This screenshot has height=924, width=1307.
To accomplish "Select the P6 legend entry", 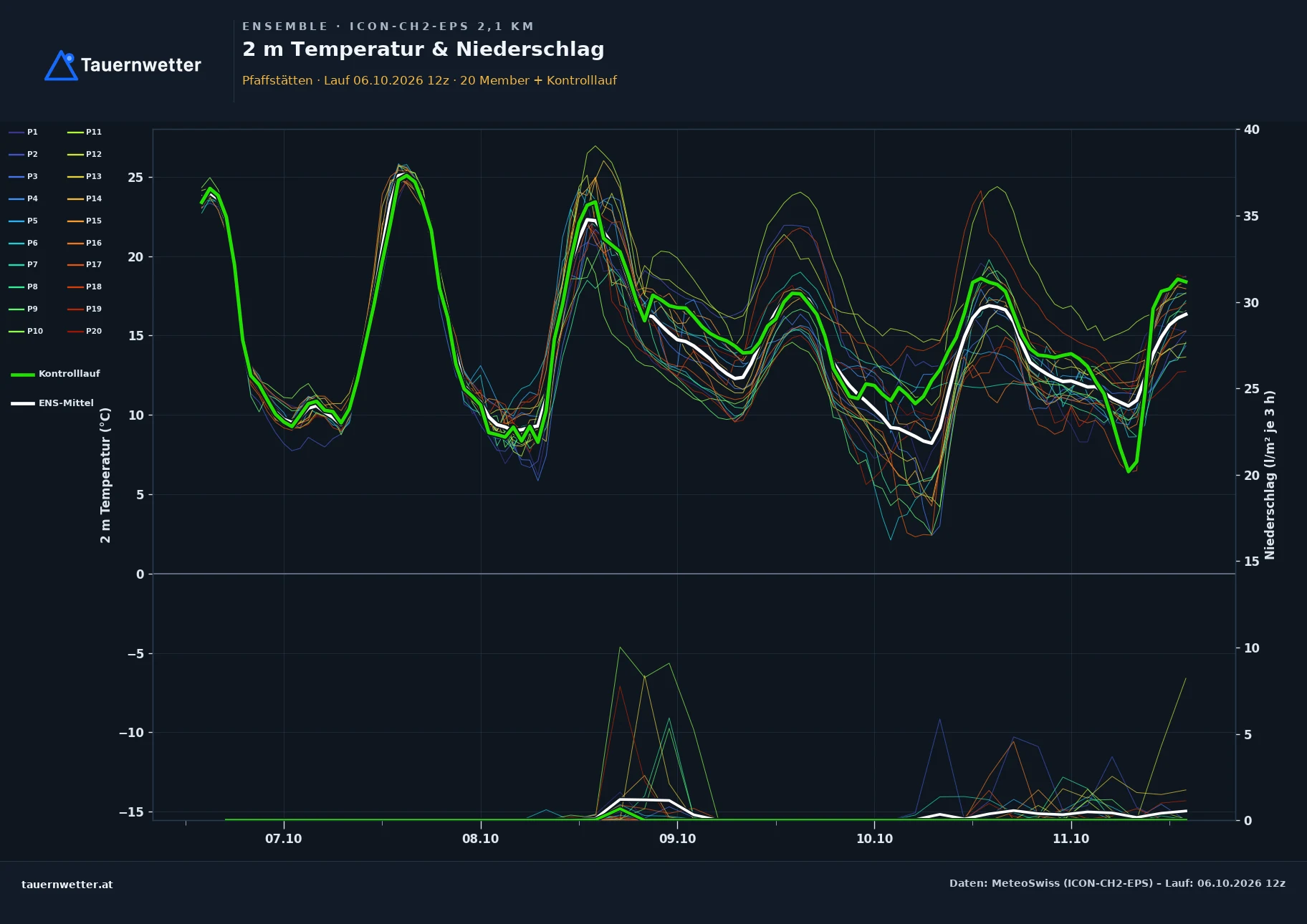I will [24, 243].
